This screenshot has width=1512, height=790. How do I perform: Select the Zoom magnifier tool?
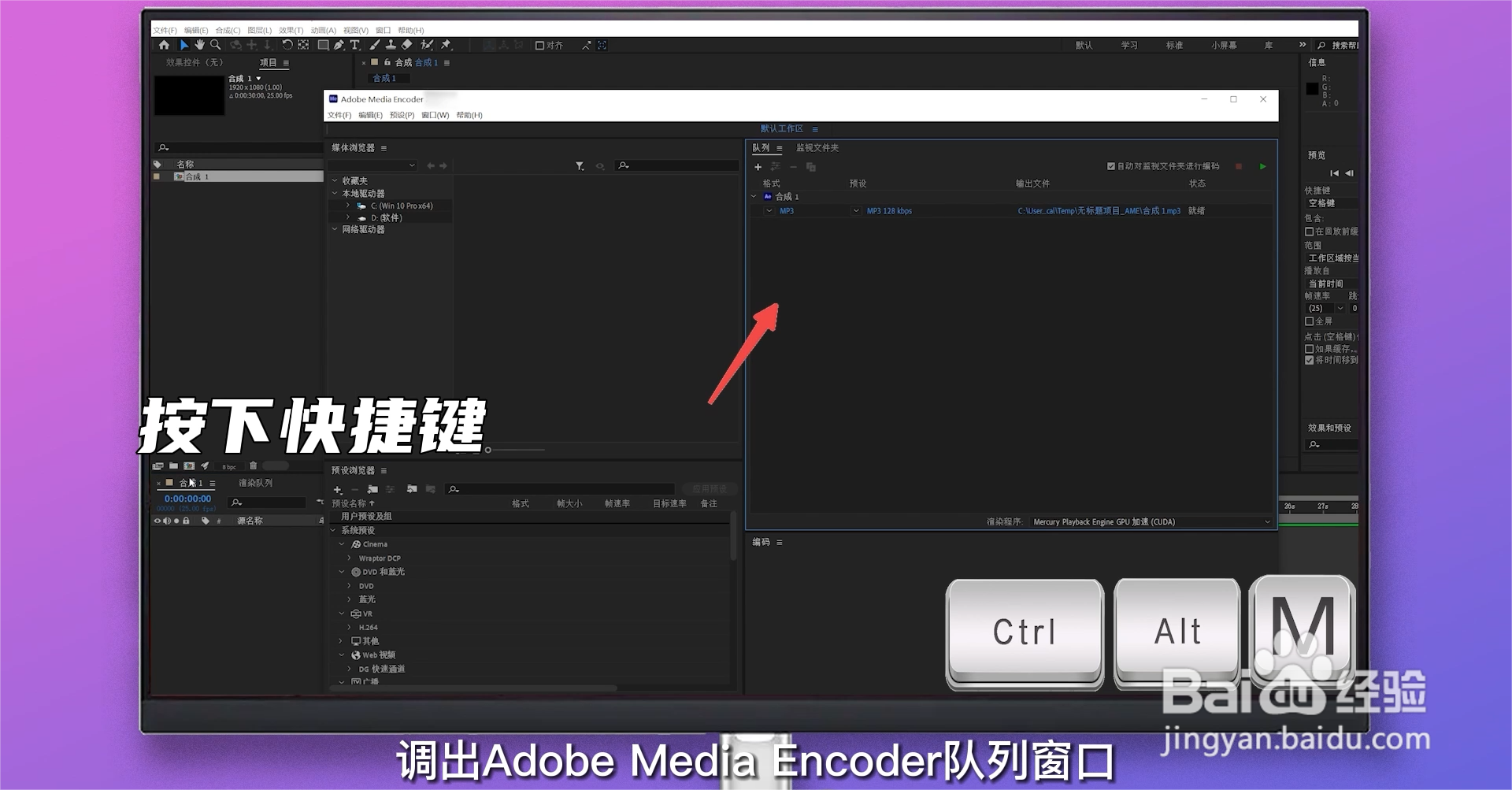click(x=216, y=46)
